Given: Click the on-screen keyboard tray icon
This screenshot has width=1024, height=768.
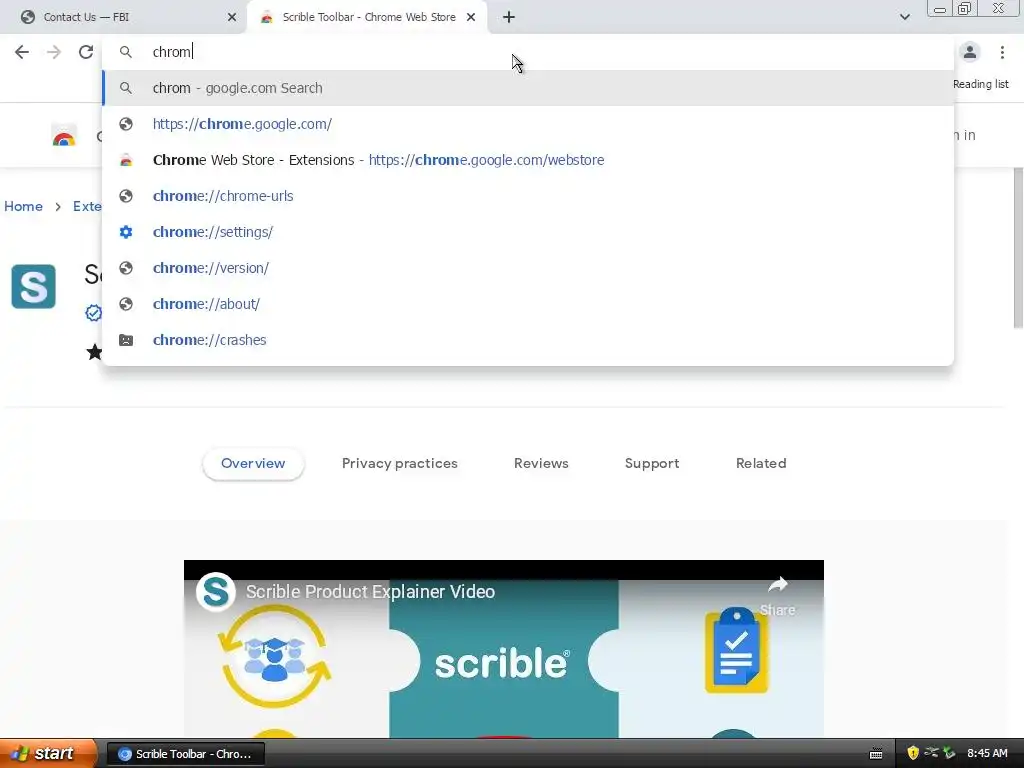Looking at the screenshot, I should 876,754.
